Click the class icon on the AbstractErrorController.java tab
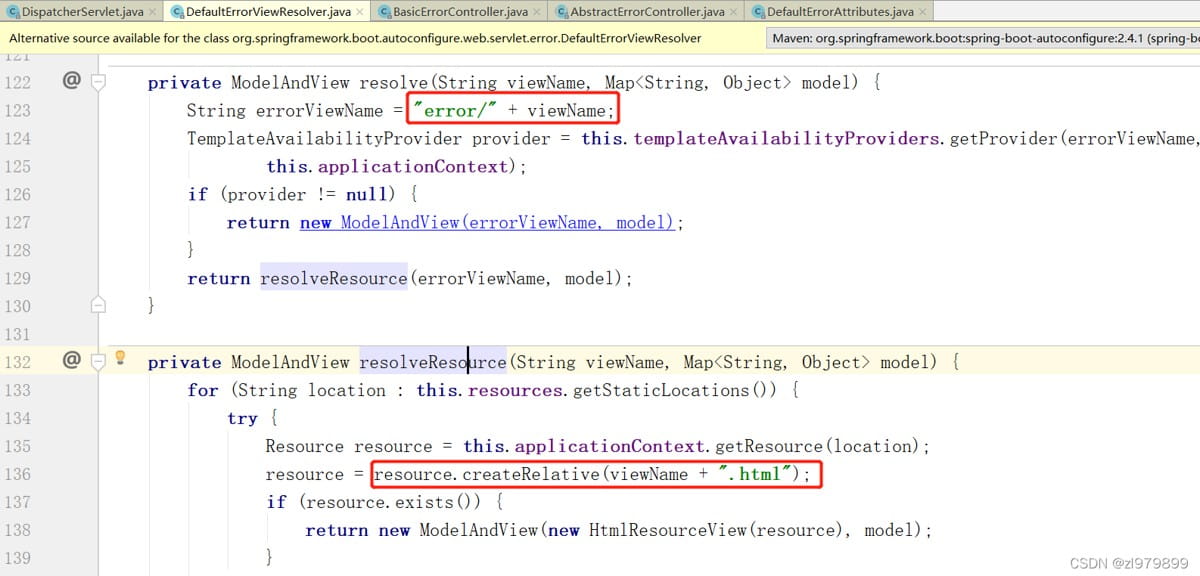The width and height of the screenshot is (1200, 576). pos(562,12)
